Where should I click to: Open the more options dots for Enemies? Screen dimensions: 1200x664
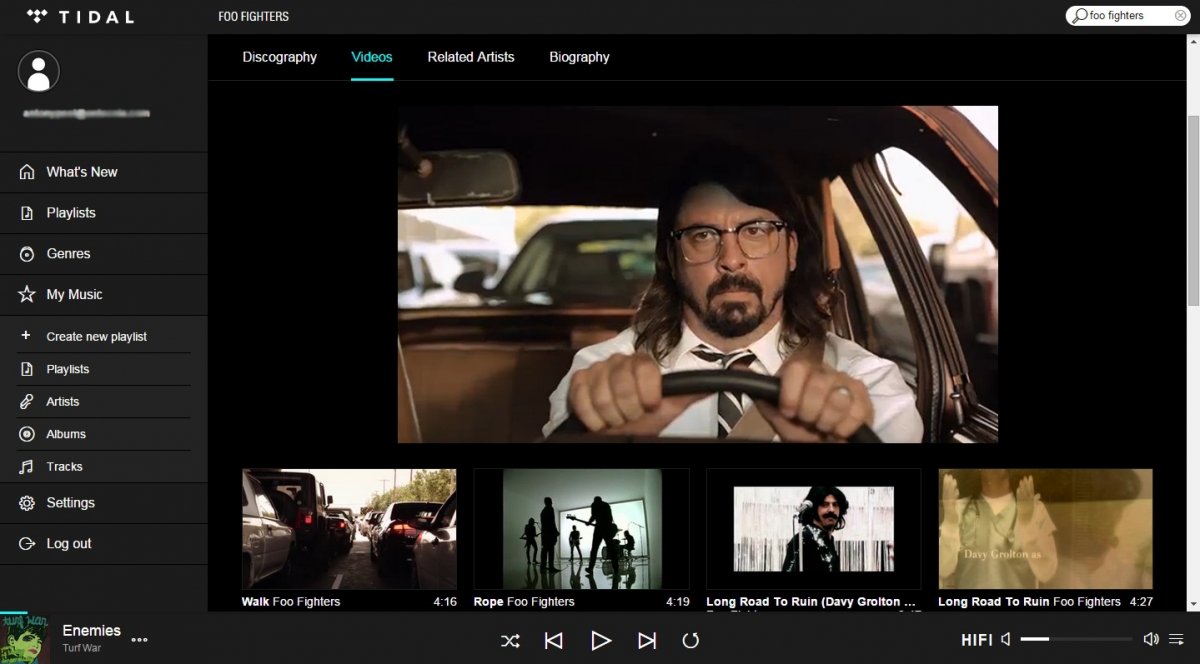(x=139, y=640)
